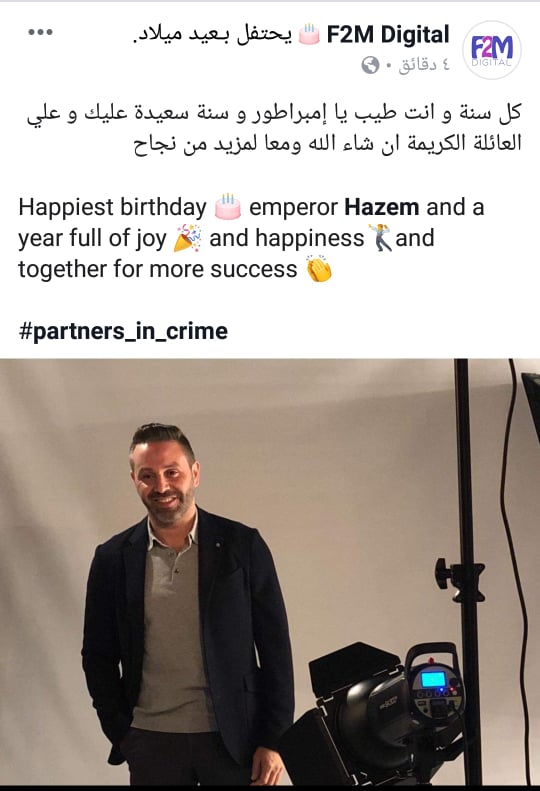Click the party popper emoji after joy
Image resolution: width=540 pixels, height=791 pixels.
[x=187, y=238]
